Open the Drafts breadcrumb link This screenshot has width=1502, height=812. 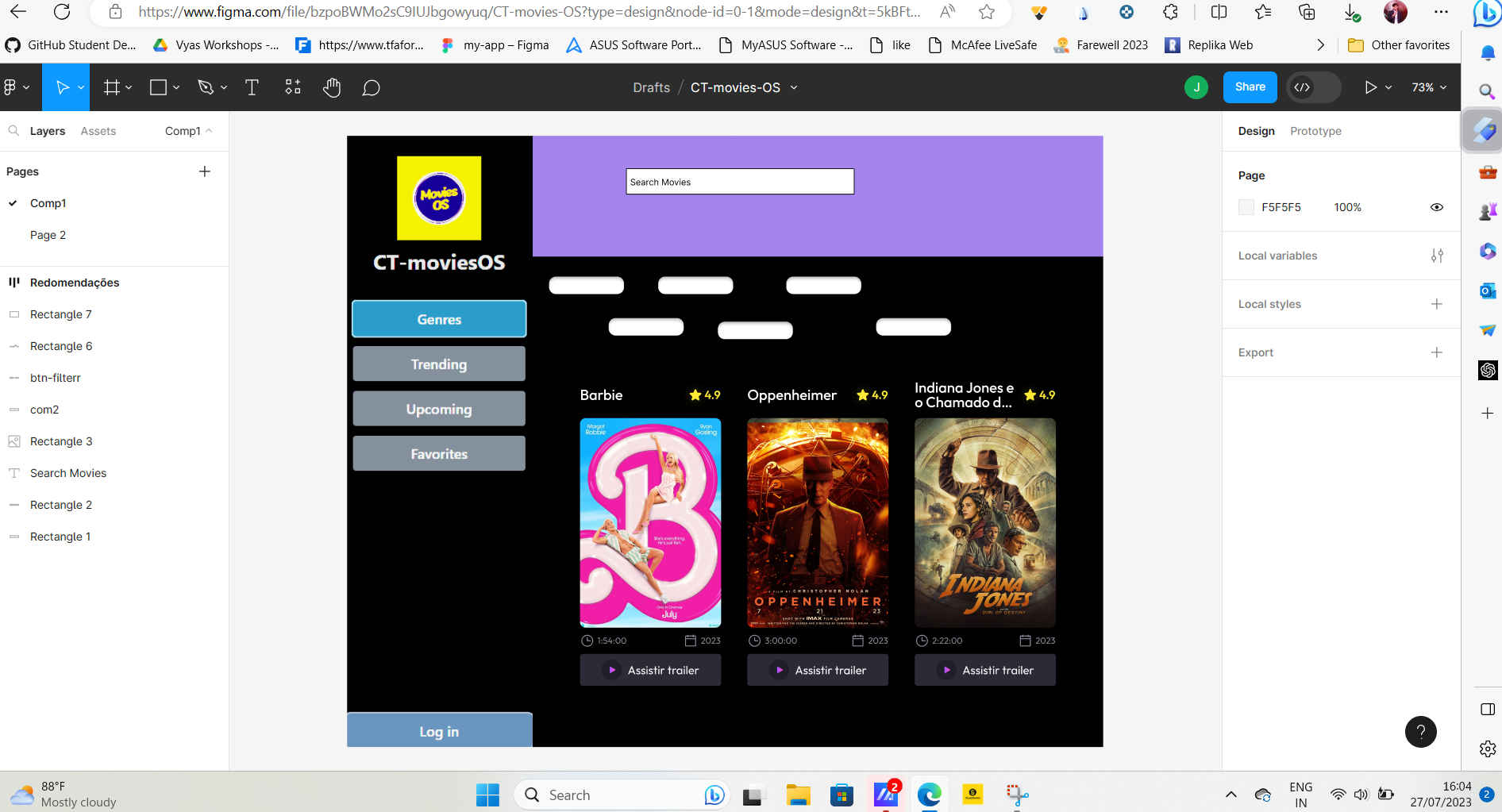pyautogui.click(x=651, y=87)
